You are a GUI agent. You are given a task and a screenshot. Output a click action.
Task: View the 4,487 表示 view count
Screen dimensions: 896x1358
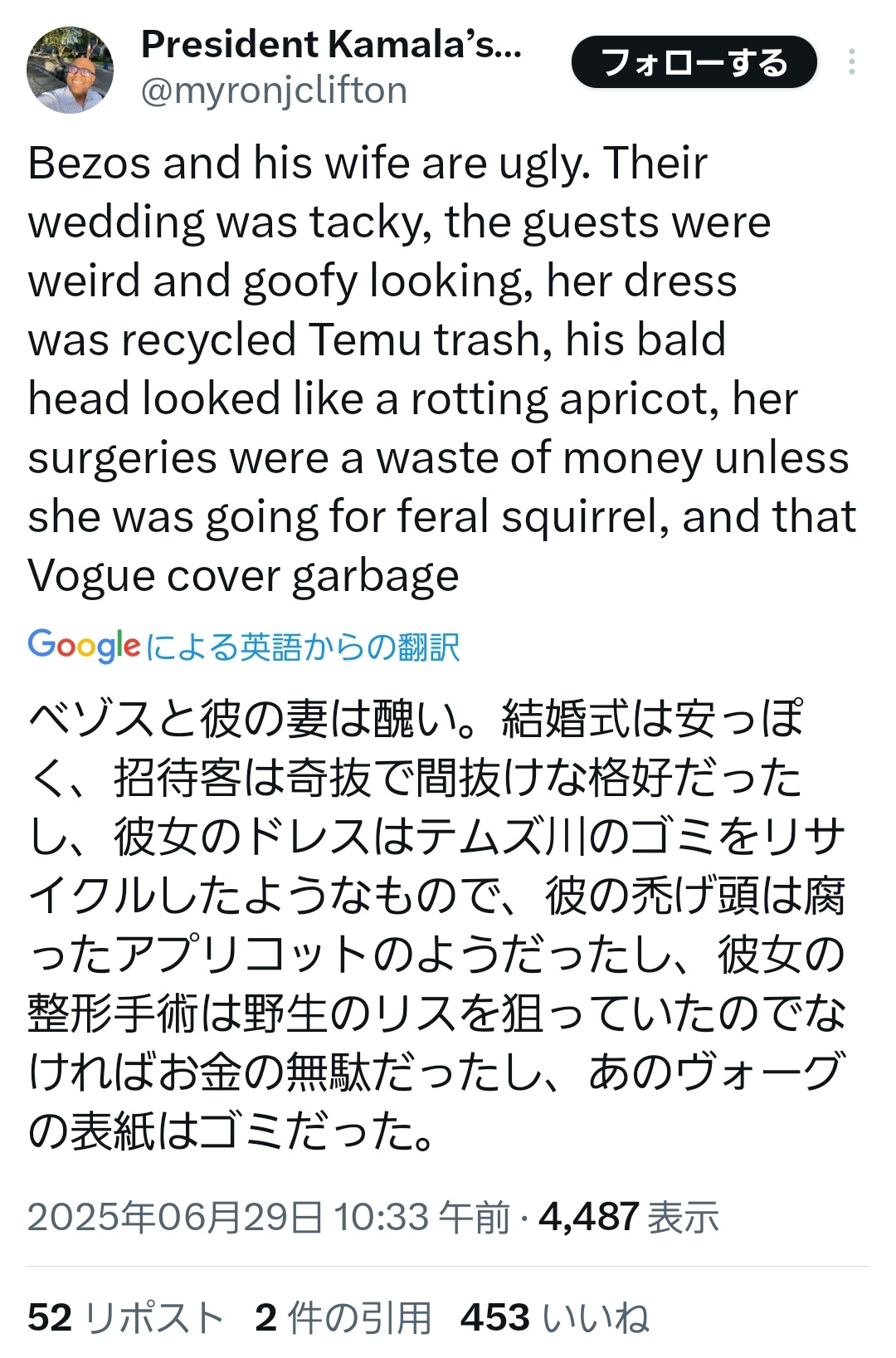coord(629,1218)
